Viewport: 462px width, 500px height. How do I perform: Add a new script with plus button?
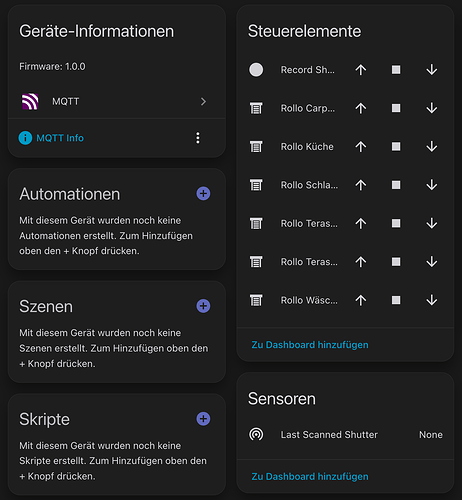point(203,419)
